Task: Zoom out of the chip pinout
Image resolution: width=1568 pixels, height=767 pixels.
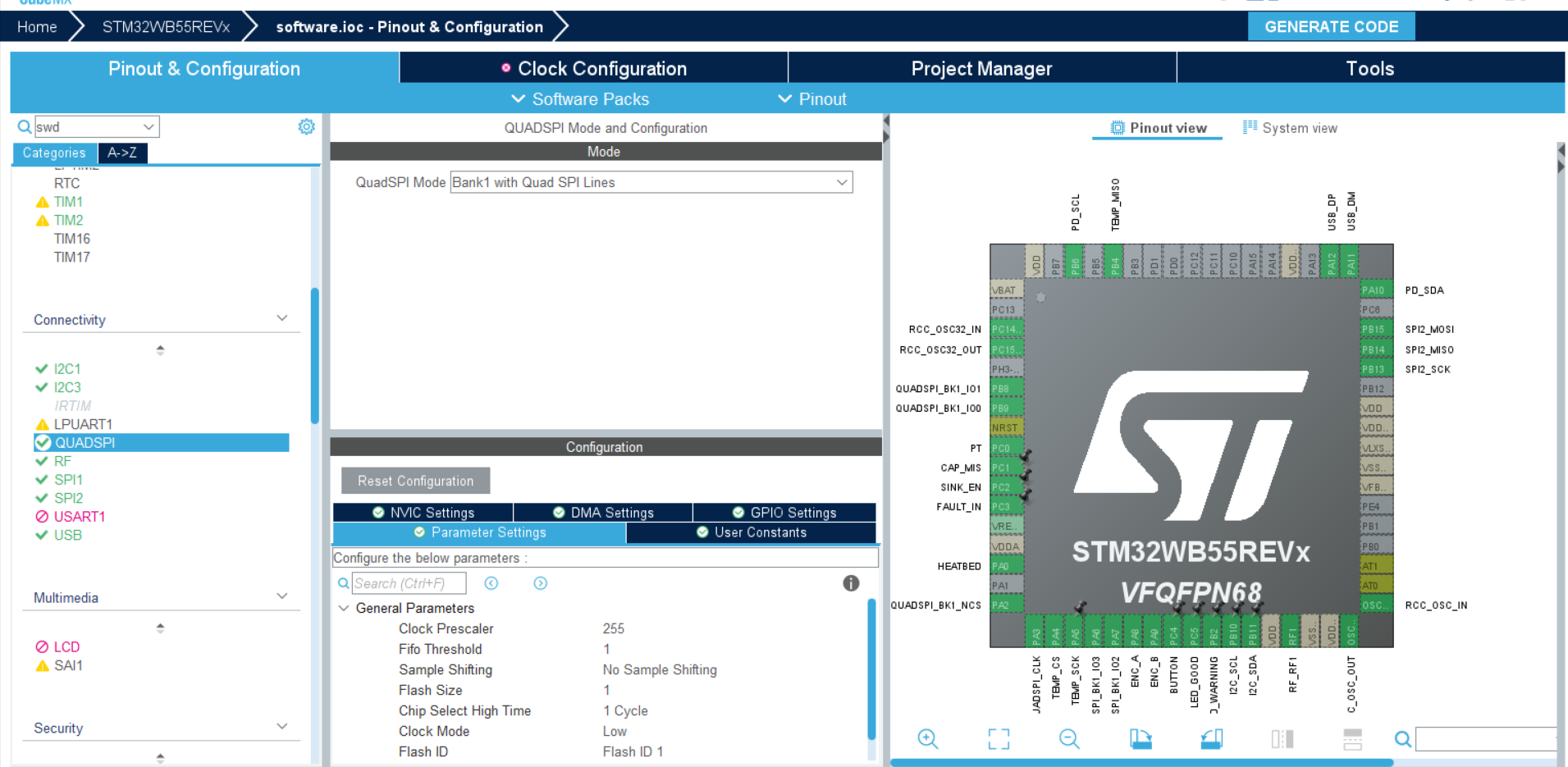Action: (x=1069, y=739)
